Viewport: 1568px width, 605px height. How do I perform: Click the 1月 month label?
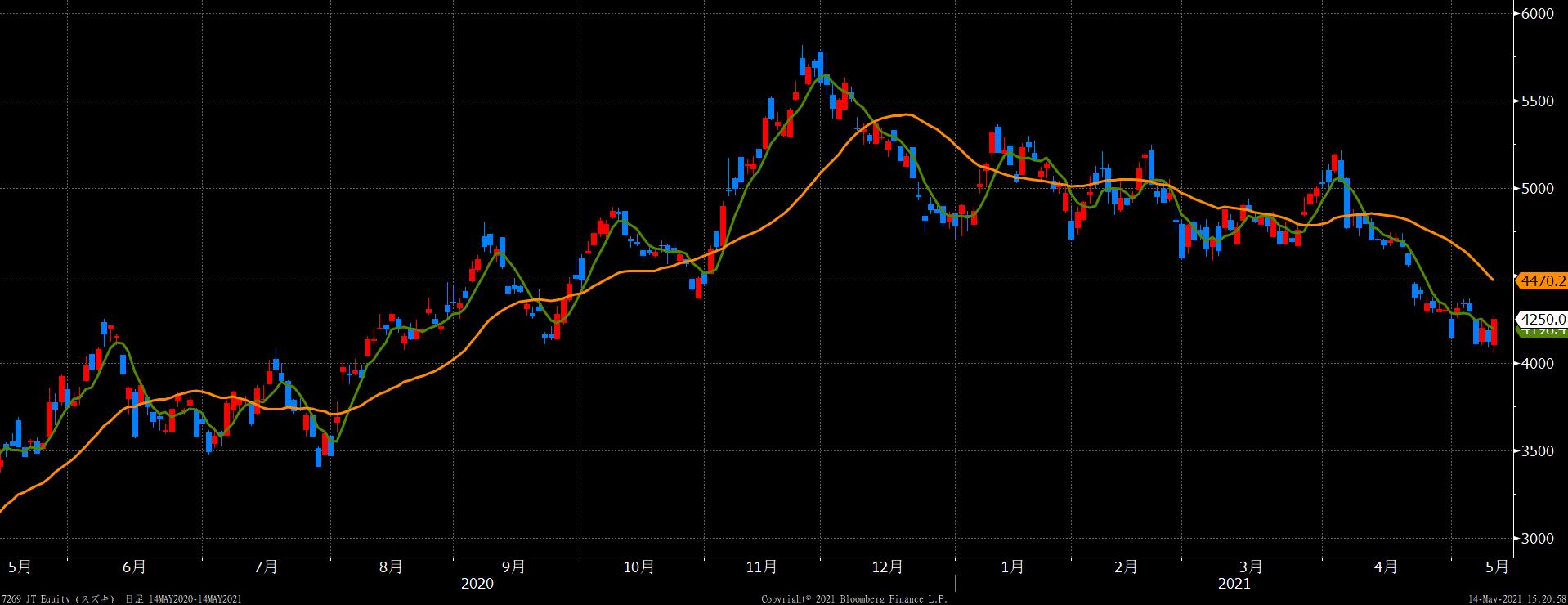[x=1012, y=567]
